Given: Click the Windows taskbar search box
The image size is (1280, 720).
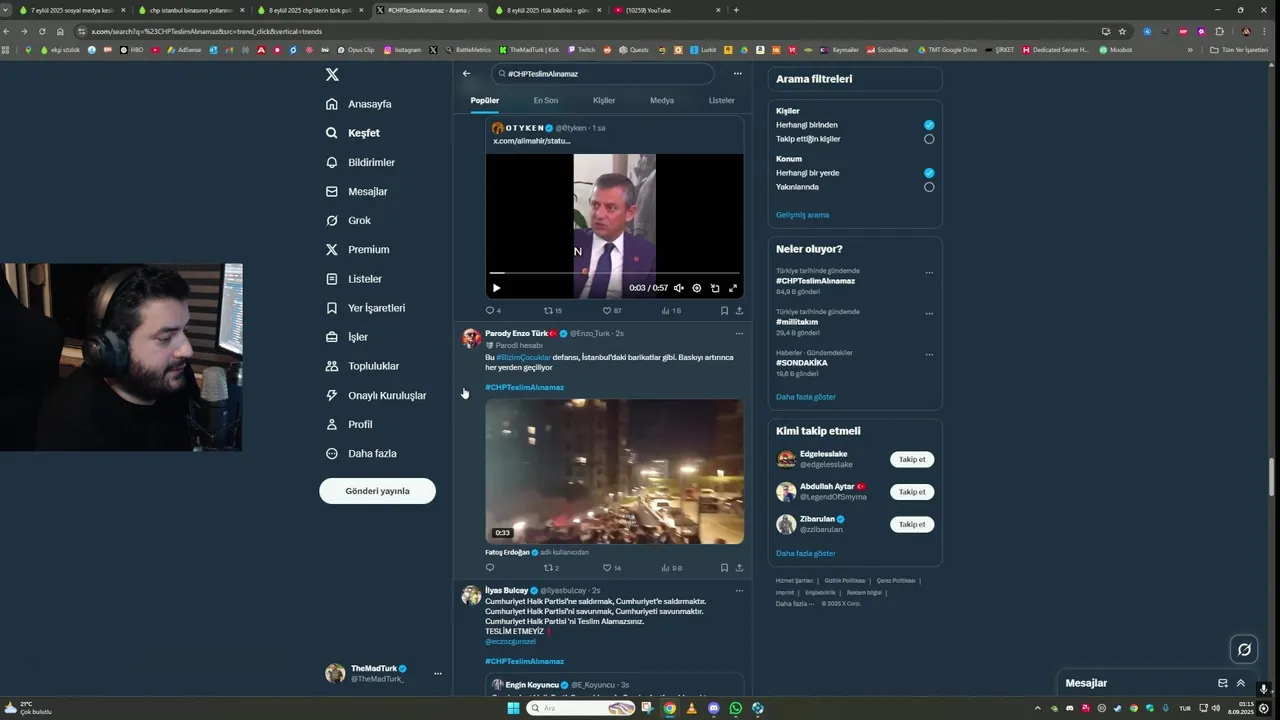Looking at the screenshot, I should pyautogui.click(x=581, y=708).
